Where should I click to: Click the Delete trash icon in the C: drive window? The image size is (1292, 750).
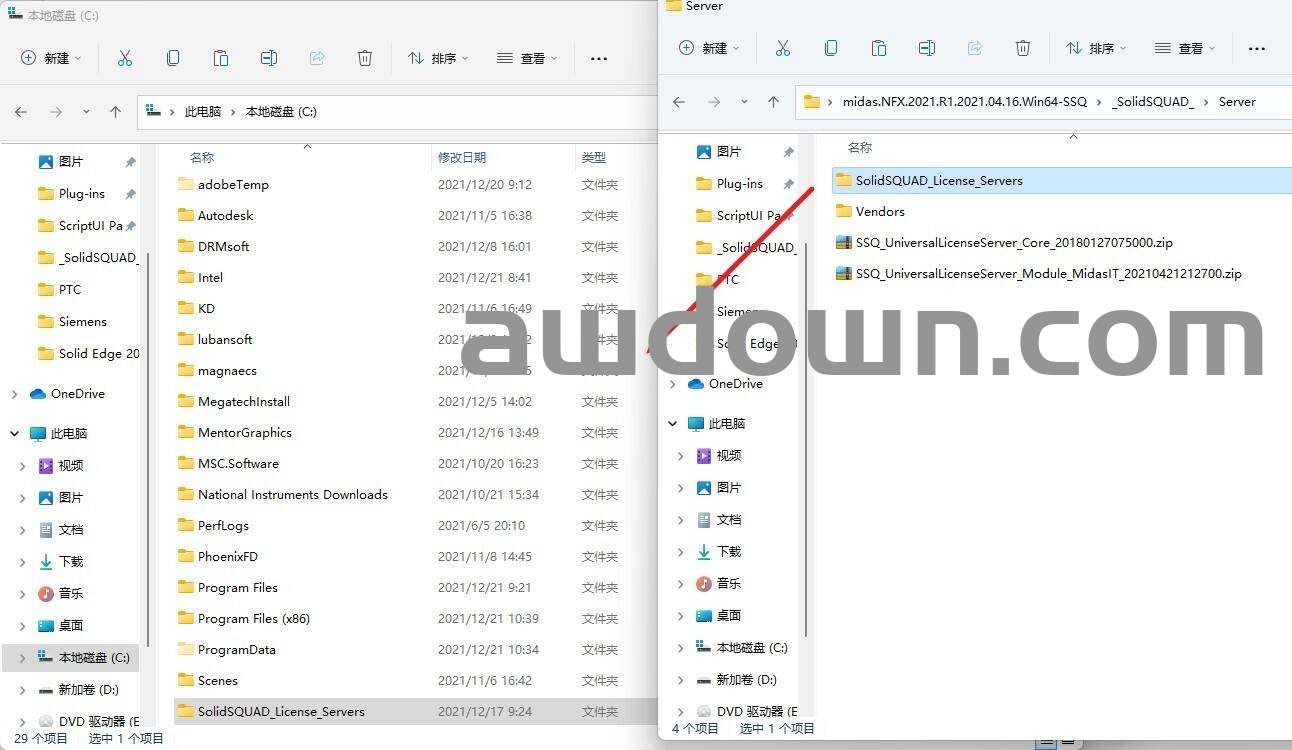tap(365, 59)
